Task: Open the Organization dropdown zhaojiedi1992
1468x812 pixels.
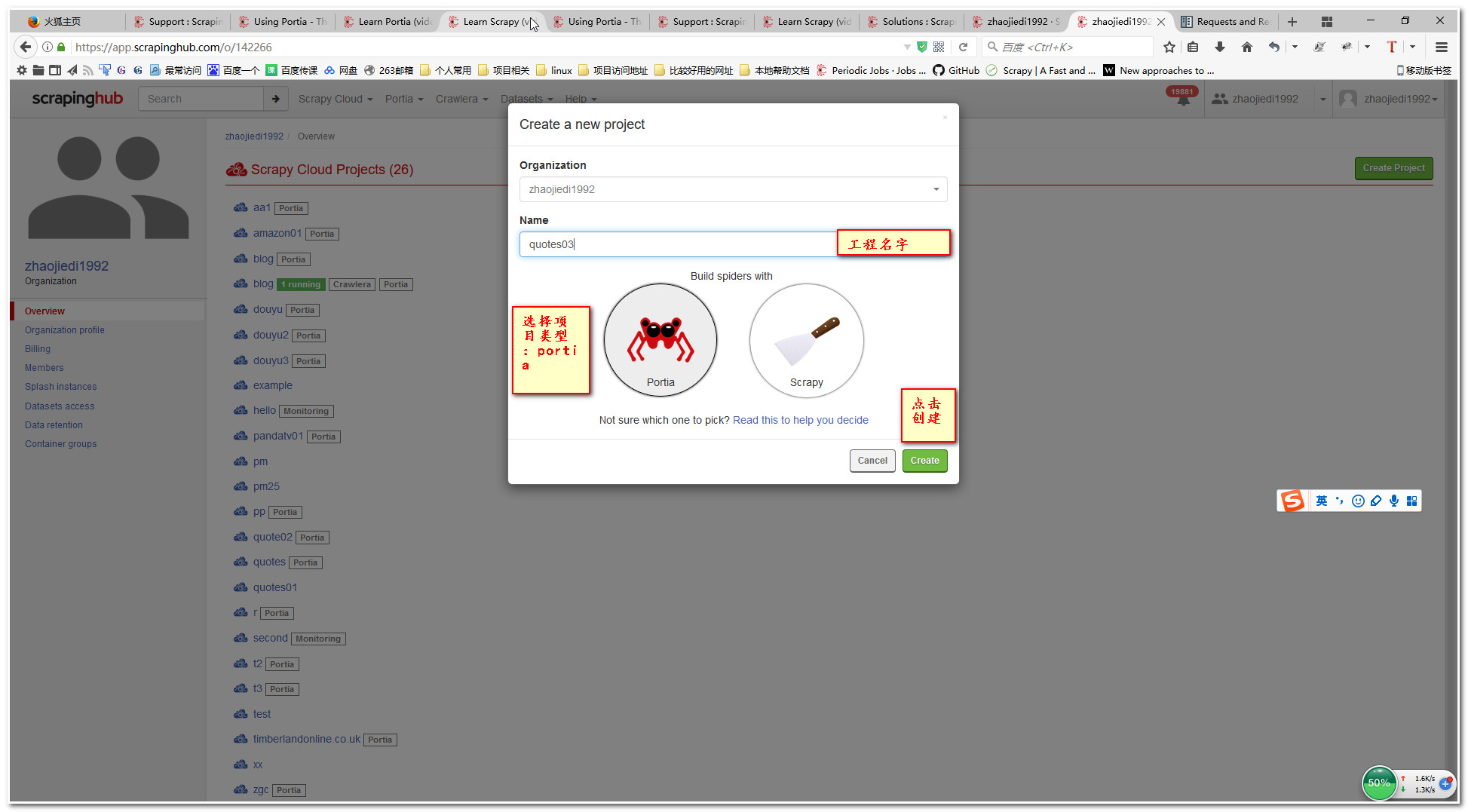Action: 733,189
